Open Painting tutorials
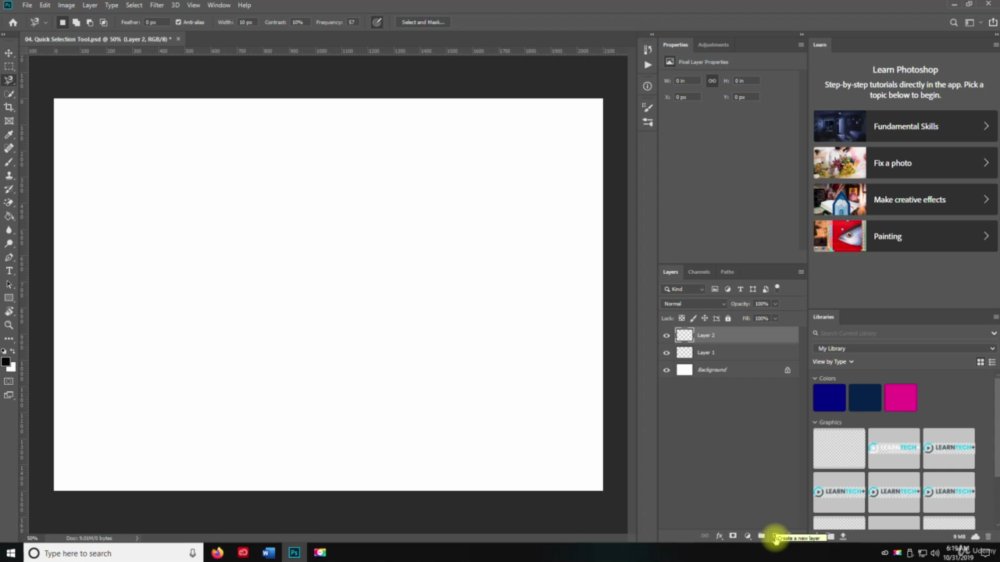The image size is (1000, 562). (x=904, y=236)
